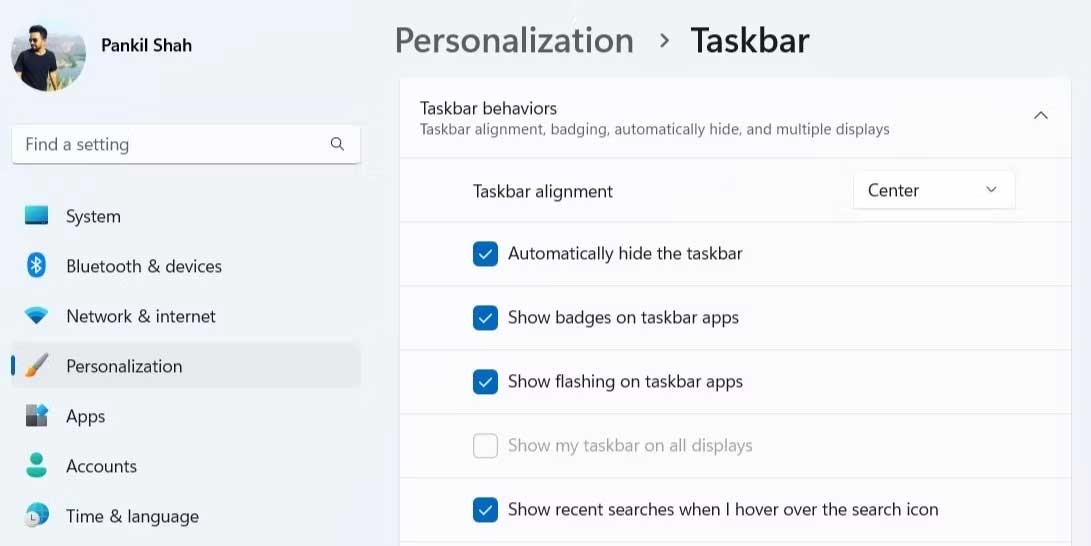This screenshot has height=546, width=1091.
Task: Click the Personalization paintbrush icon
Action: tap(37, 366)
